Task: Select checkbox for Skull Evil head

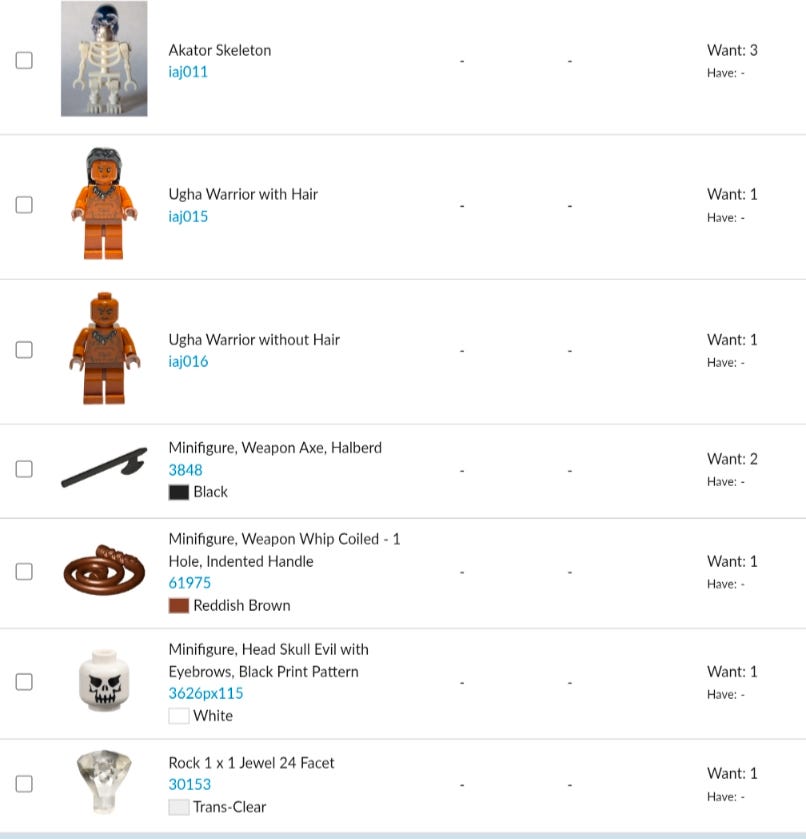Action: 24,682
